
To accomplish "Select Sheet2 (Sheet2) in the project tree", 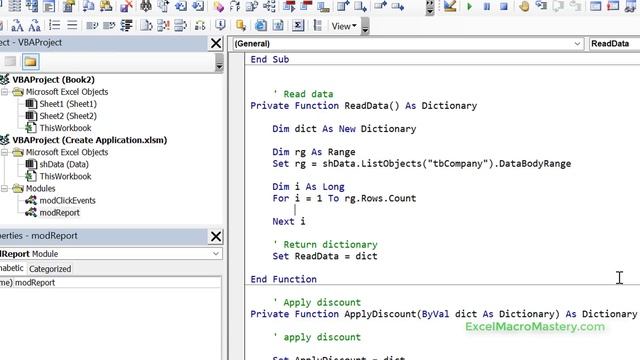I will [68, 116].
